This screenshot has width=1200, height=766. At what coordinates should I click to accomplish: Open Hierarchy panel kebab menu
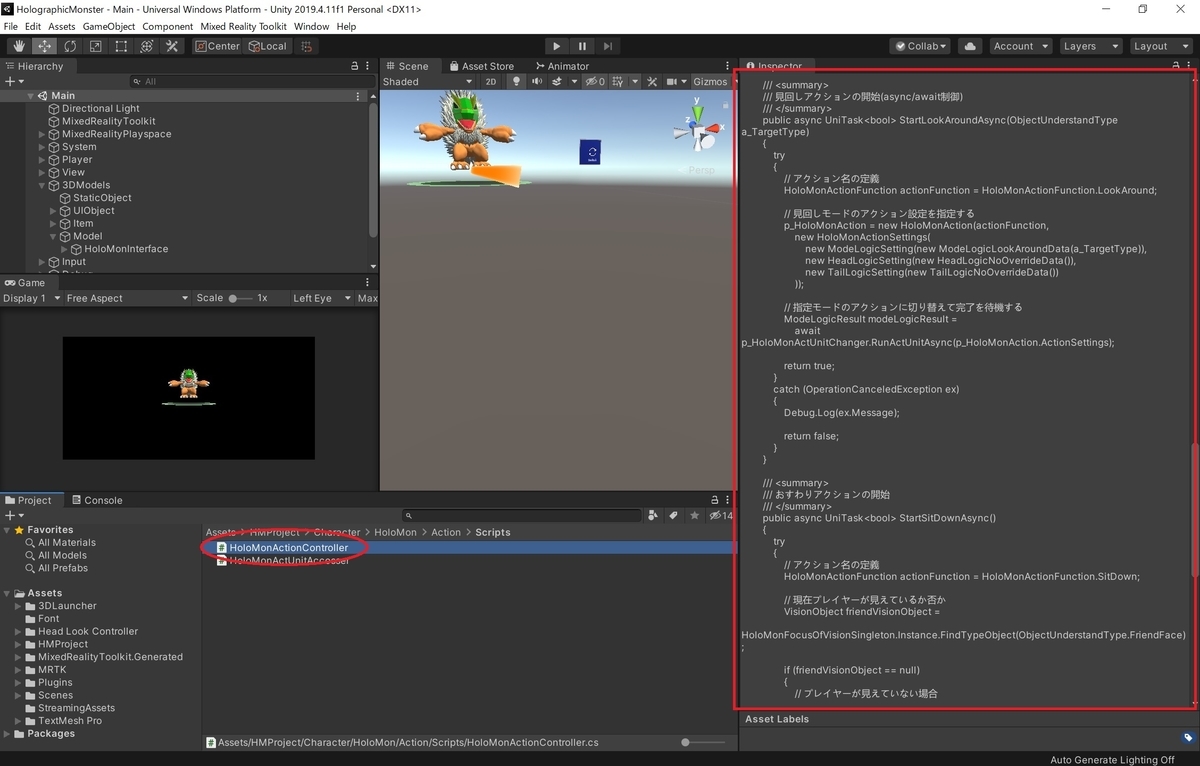coord(369,66)
